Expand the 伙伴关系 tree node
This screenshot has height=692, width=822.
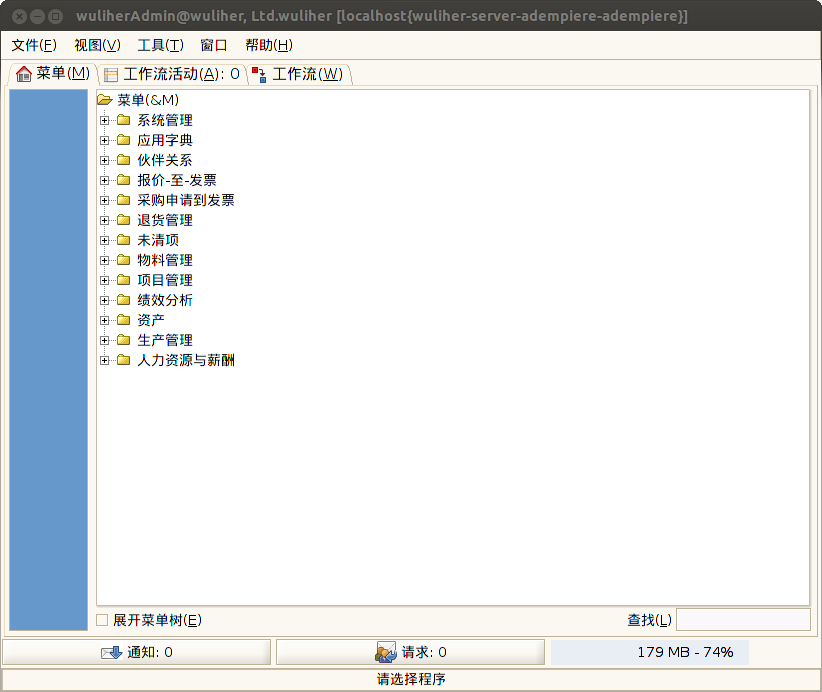click(x=105, y=160)
